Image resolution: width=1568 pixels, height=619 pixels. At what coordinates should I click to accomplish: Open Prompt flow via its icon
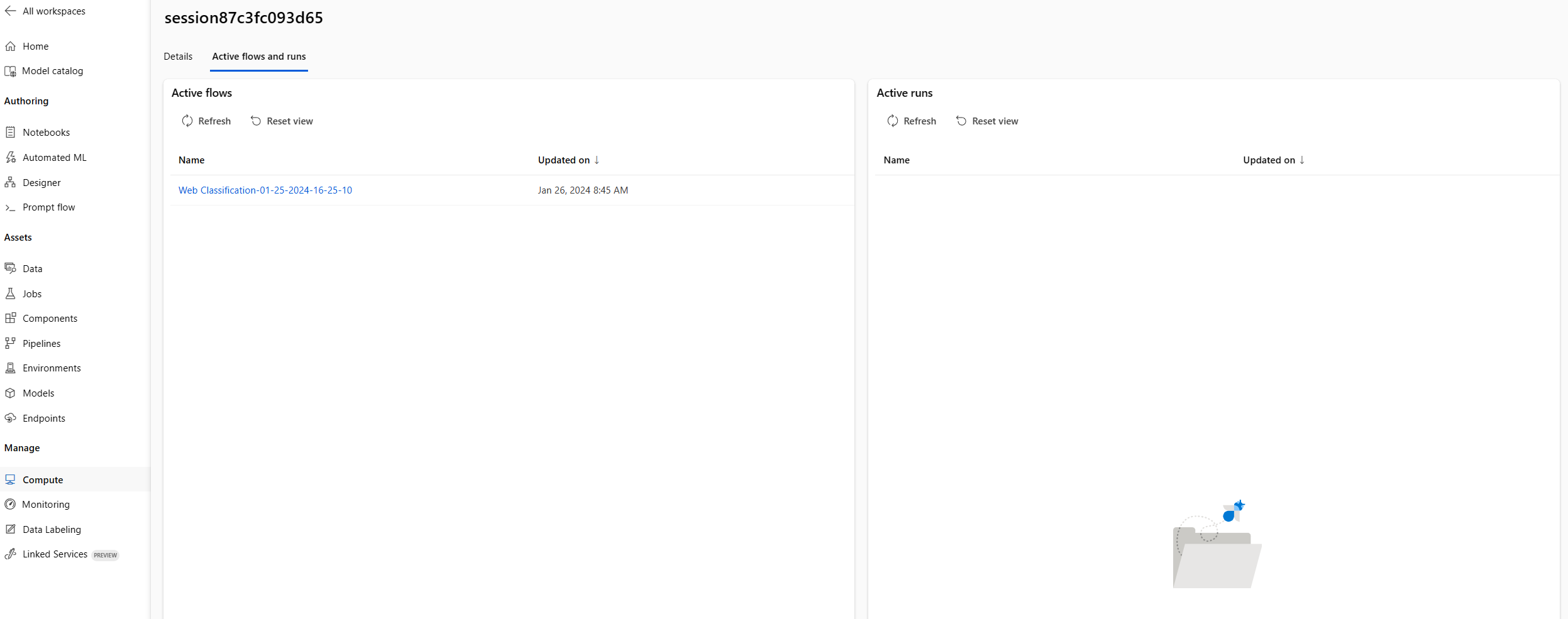coord(10,207)
